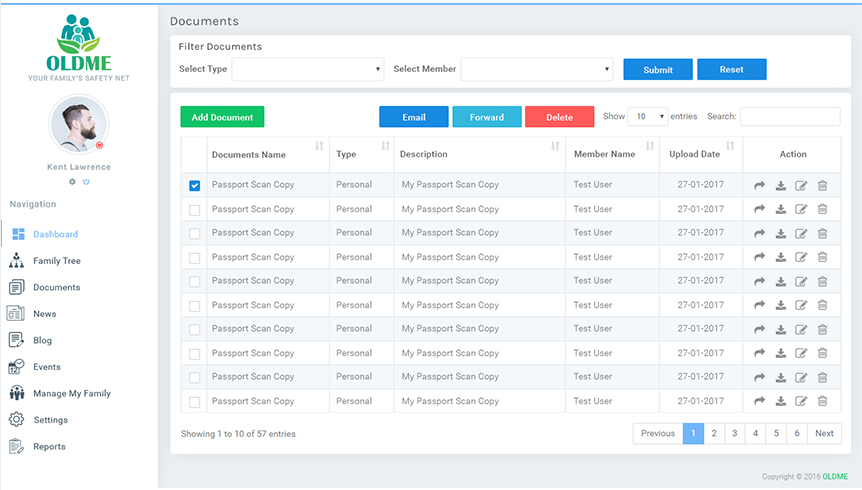Open Family Tree via its sidebar icon

(x=16, y=260)
